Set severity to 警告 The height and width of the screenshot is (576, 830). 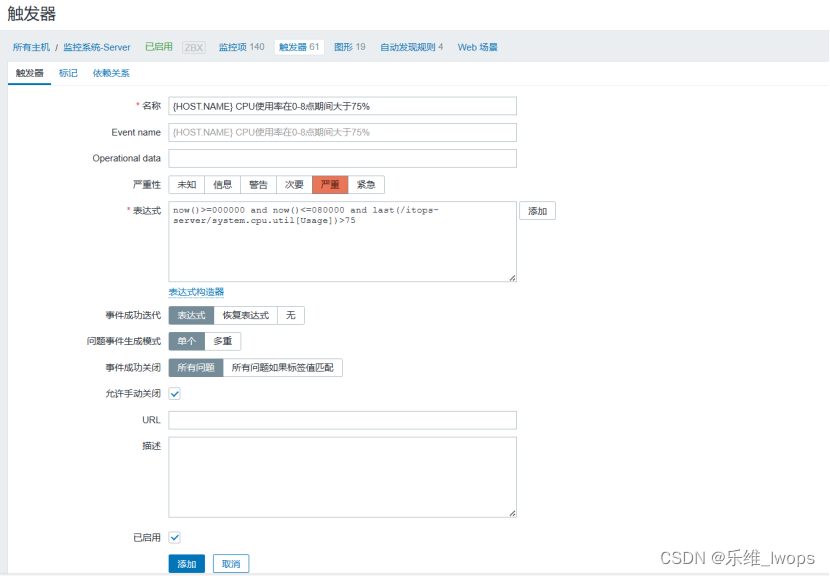[x=258, y=184]
